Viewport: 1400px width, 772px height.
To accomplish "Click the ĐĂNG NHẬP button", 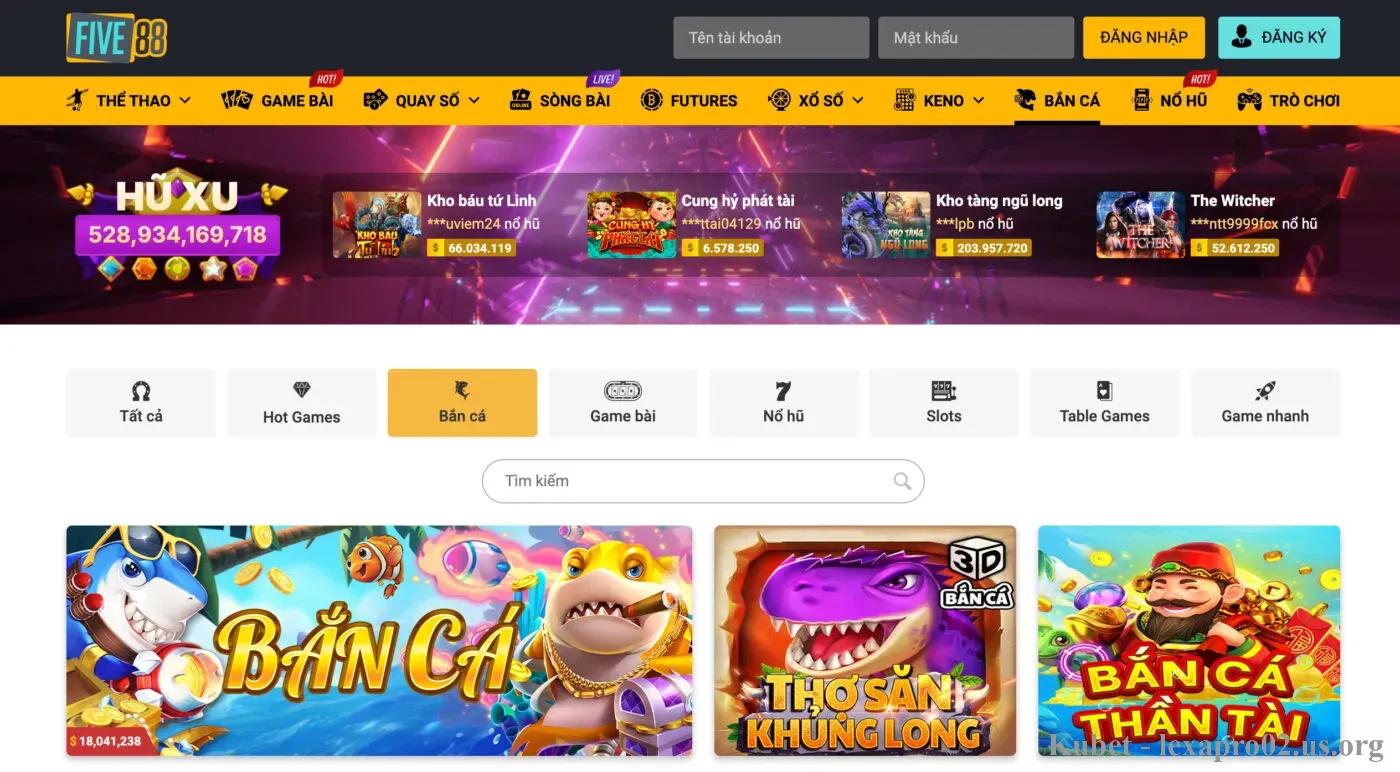I will (1144, 38).
